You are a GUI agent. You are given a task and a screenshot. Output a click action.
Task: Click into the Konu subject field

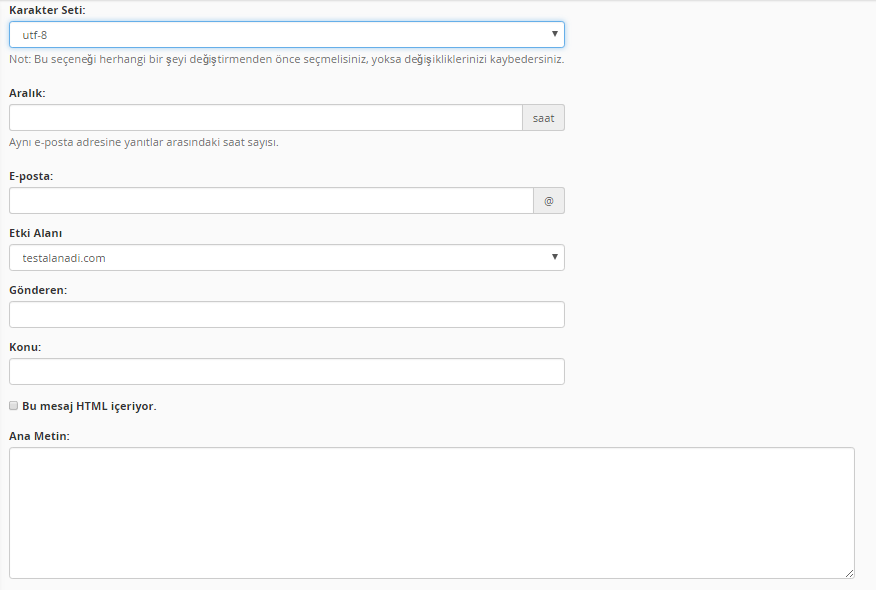(286, 372)
